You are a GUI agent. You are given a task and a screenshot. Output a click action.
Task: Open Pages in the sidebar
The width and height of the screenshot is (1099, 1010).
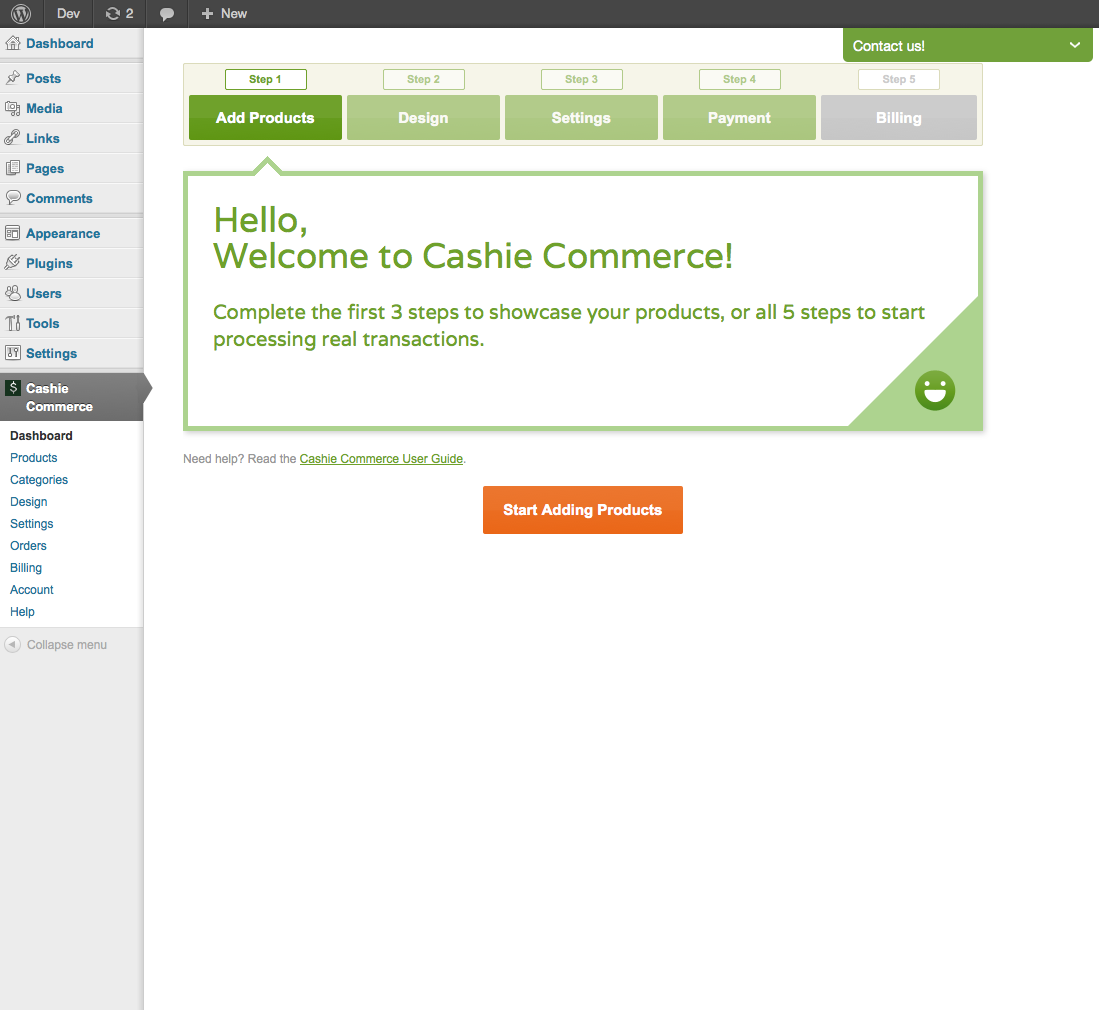point(45,169)
